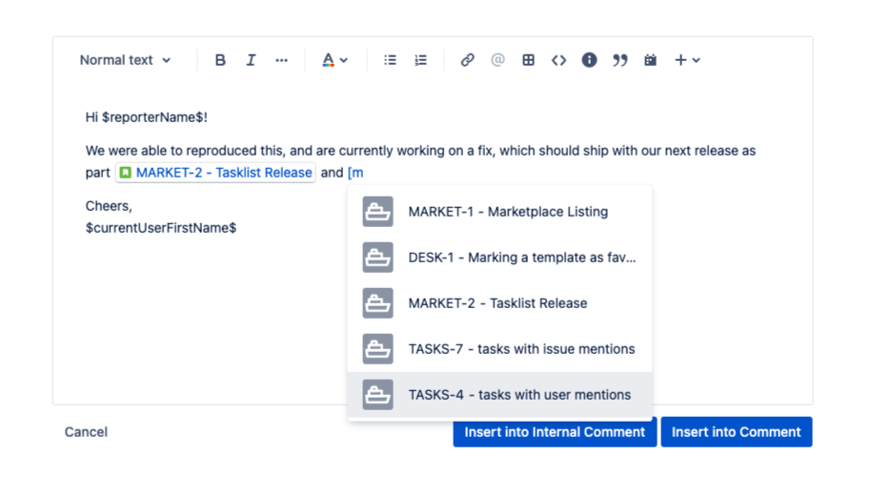Viewport: 870px width, 496px height.
Task: Click Insert into Comment button
Action: (x=736, y=432)
